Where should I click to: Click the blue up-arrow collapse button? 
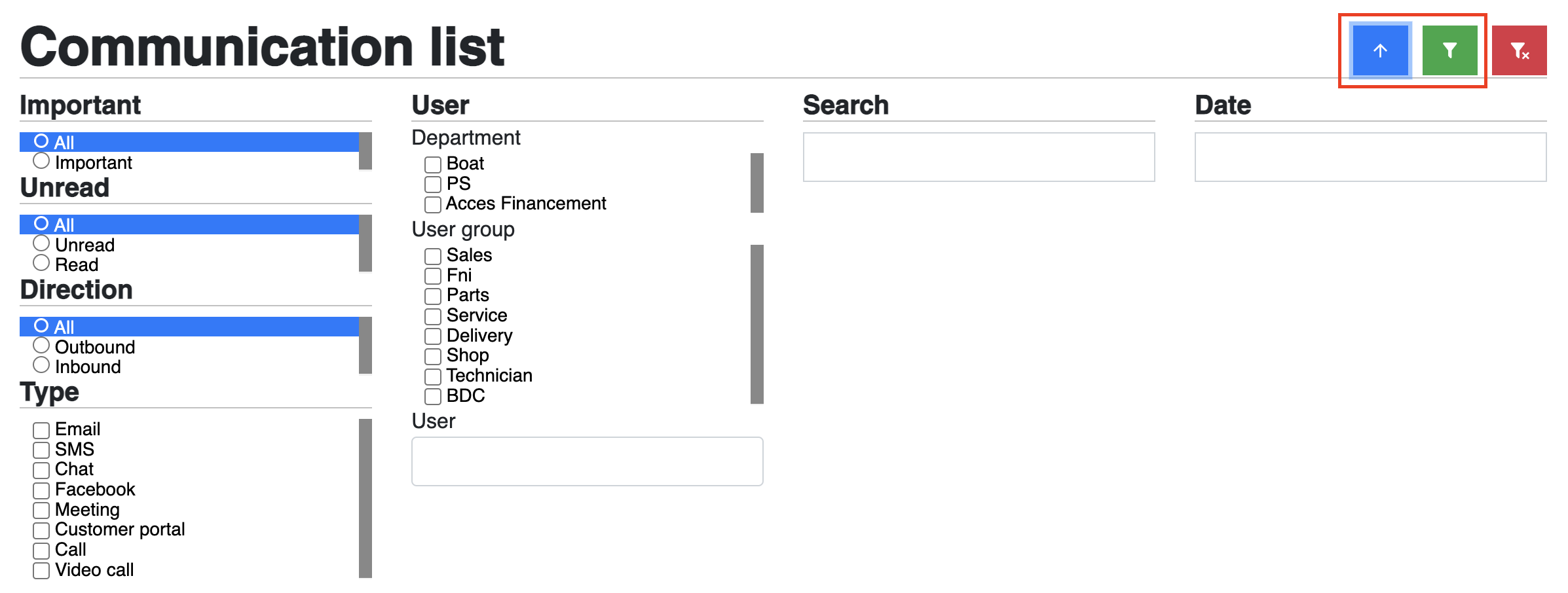coord(1380,50)
